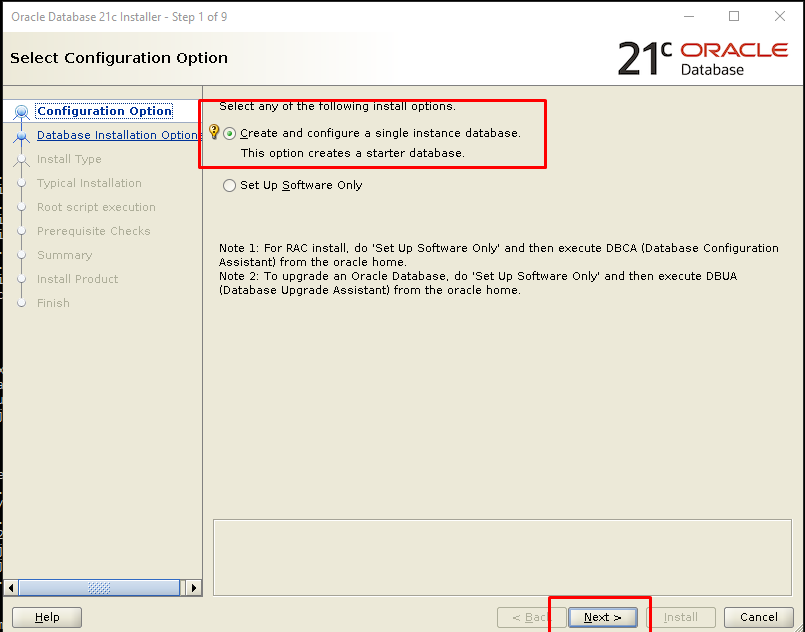Screen dimensions: 805x632
Task: Click the 'Typical Installation' step text
Action: 89,183
